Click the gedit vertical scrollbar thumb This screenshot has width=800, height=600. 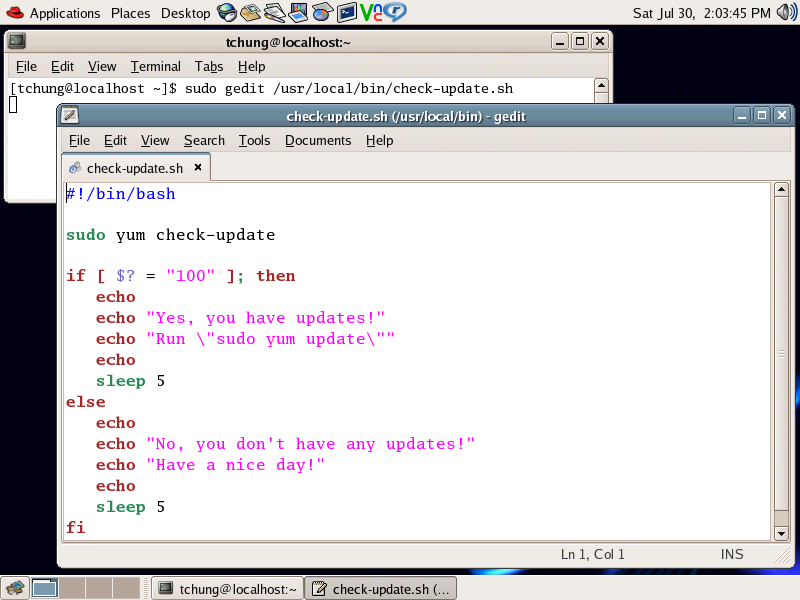[x=781, y=354]
